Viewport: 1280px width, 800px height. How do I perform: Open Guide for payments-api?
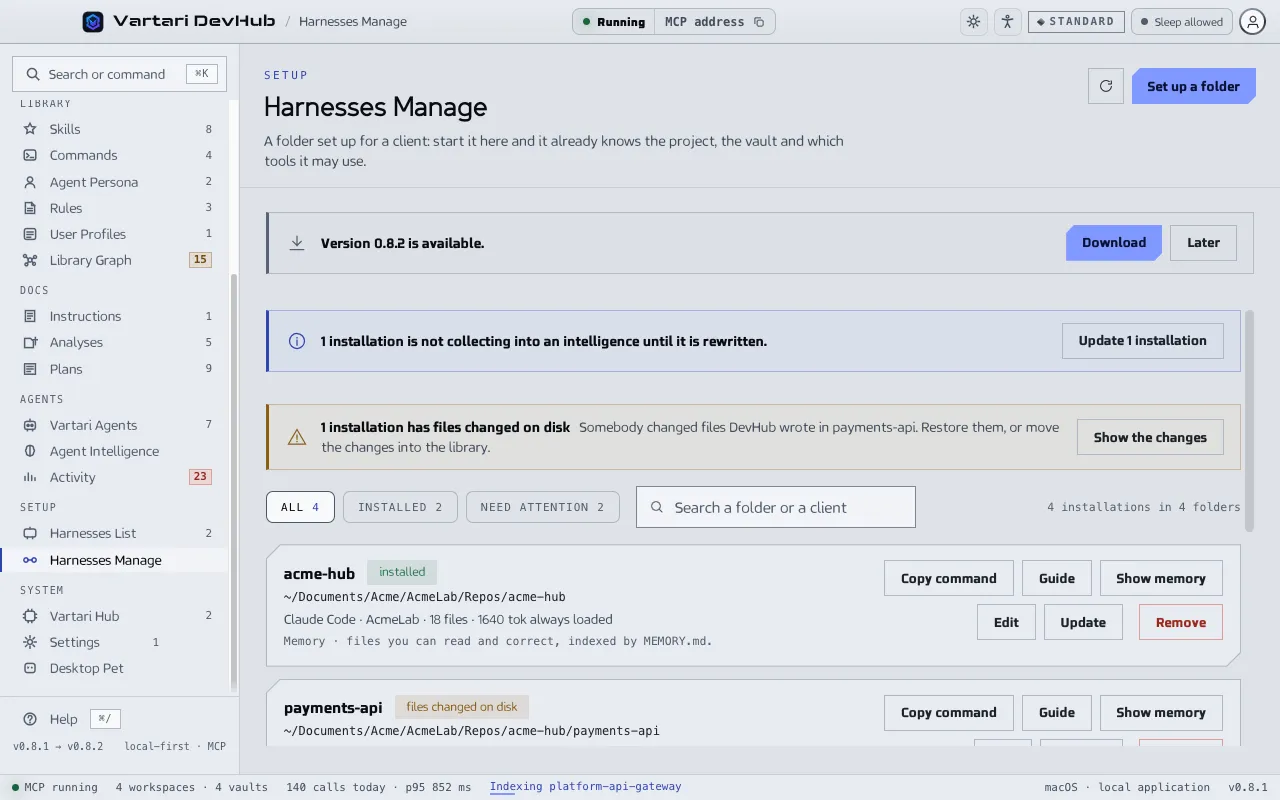(1057, 712)
